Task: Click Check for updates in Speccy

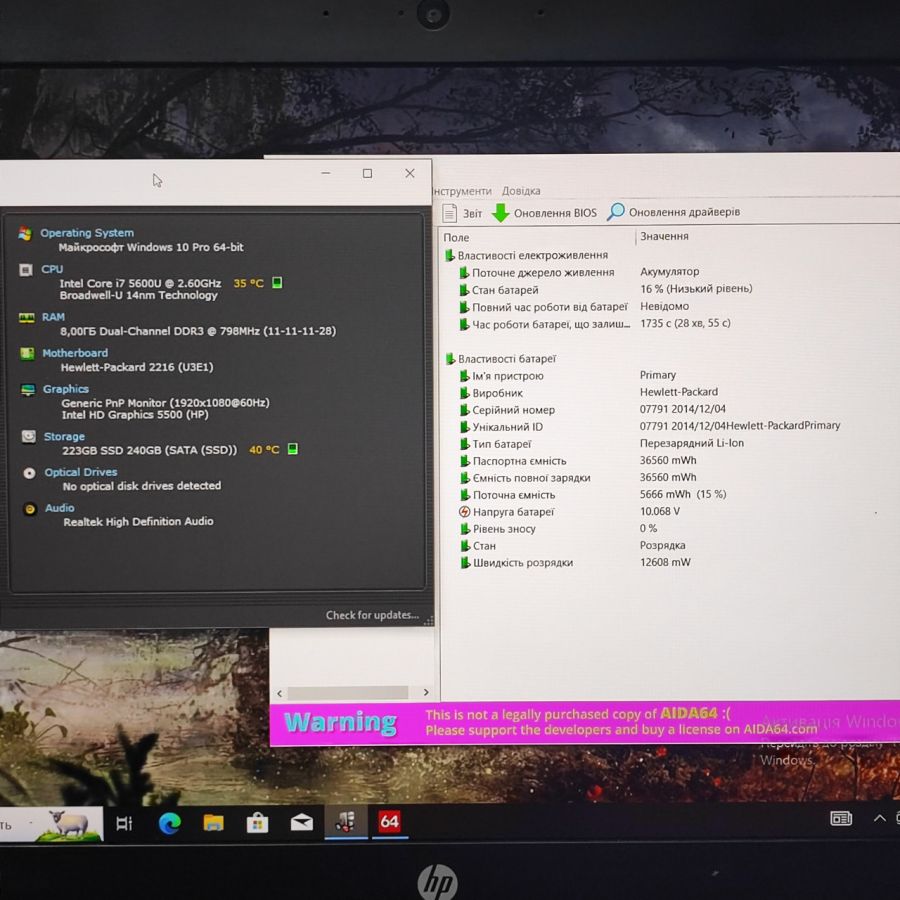Action: pyautogui.click(x=373, y=615)
